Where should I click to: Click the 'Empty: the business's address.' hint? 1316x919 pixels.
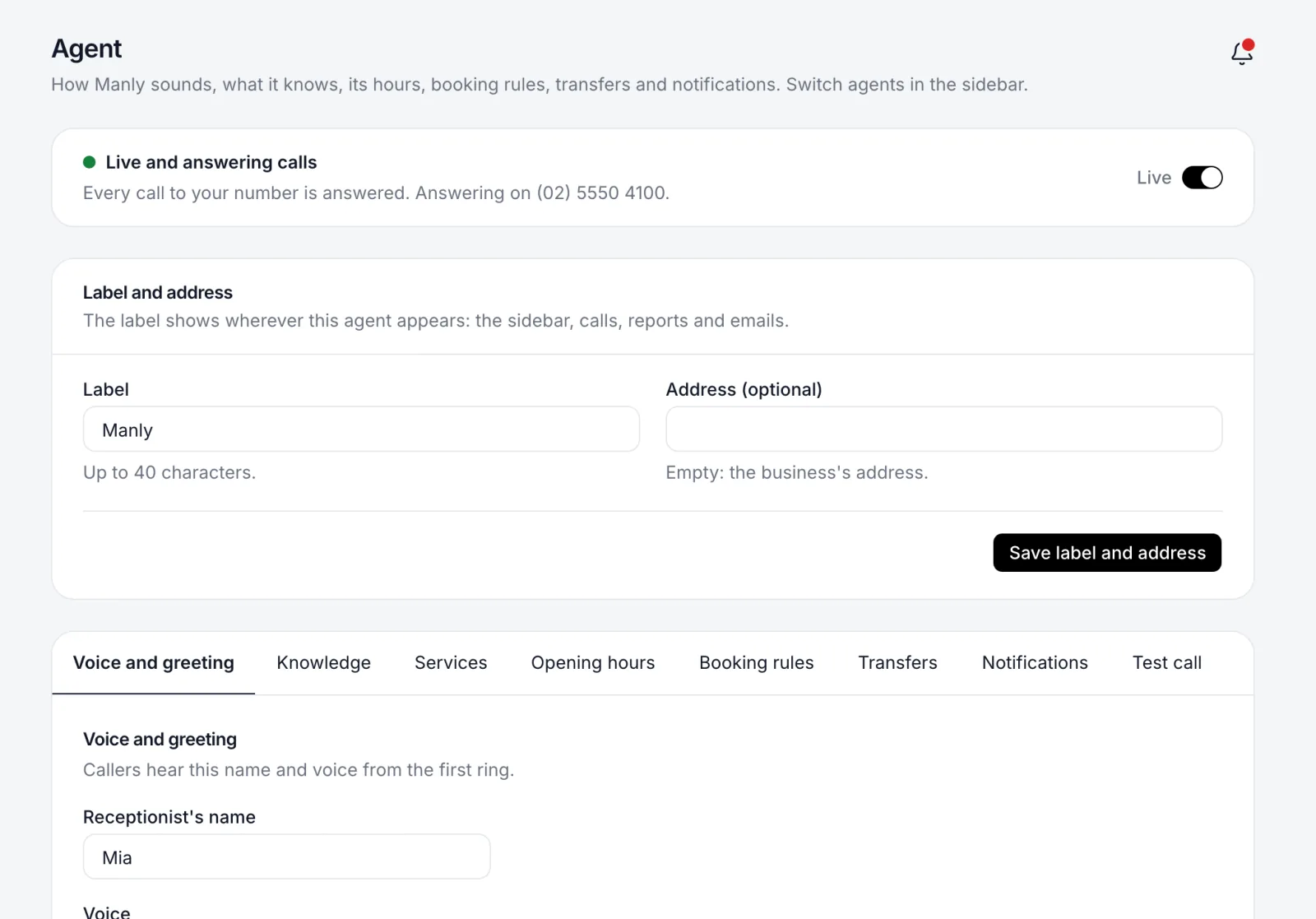pos(797,473)
